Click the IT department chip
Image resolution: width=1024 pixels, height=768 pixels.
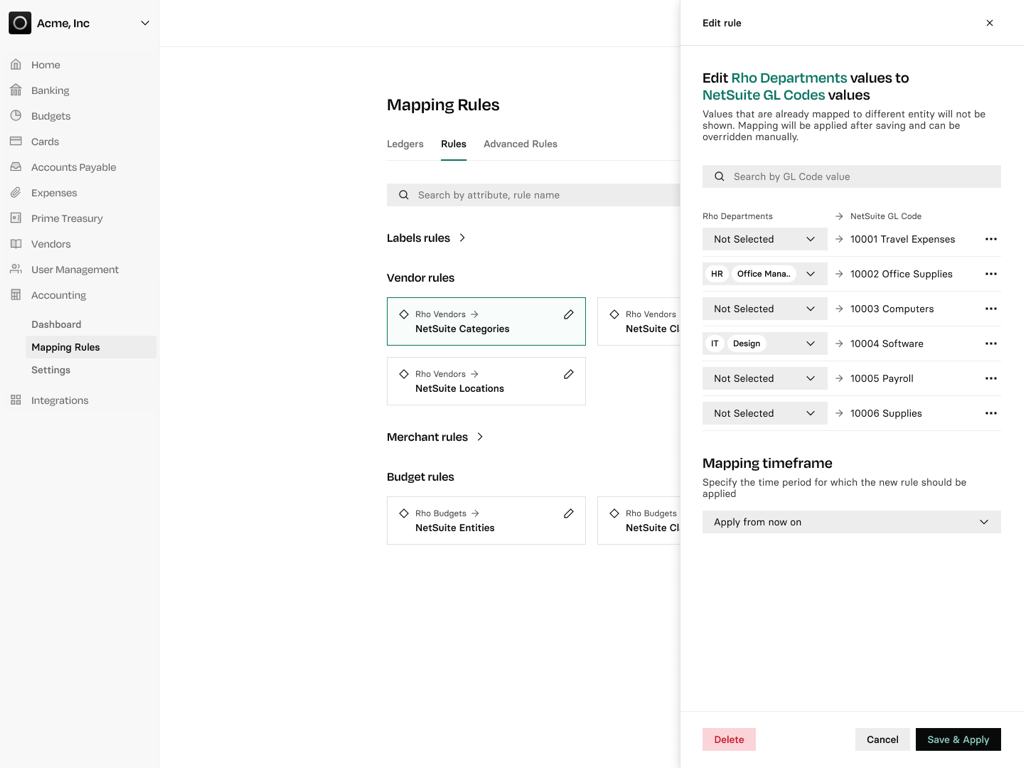point(715,344)
